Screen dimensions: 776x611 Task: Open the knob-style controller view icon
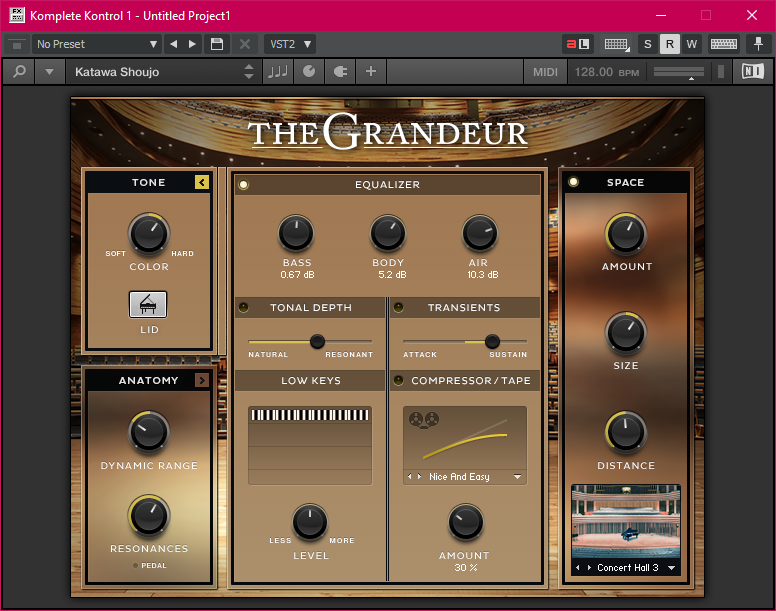coord(309,72)
